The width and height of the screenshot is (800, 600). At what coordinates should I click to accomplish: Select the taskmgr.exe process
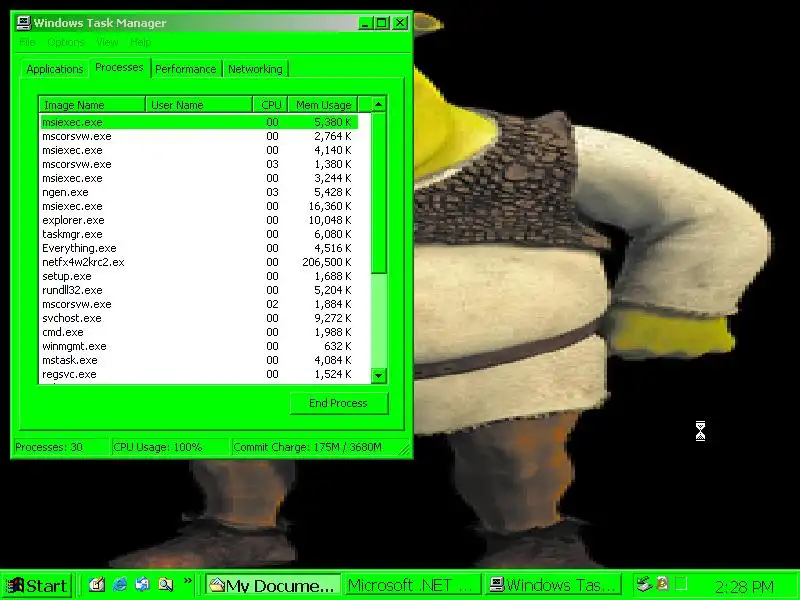pos(199,234)
